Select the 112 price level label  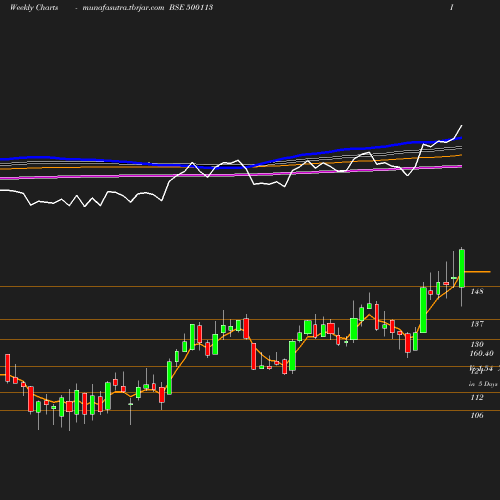point(477,397)
